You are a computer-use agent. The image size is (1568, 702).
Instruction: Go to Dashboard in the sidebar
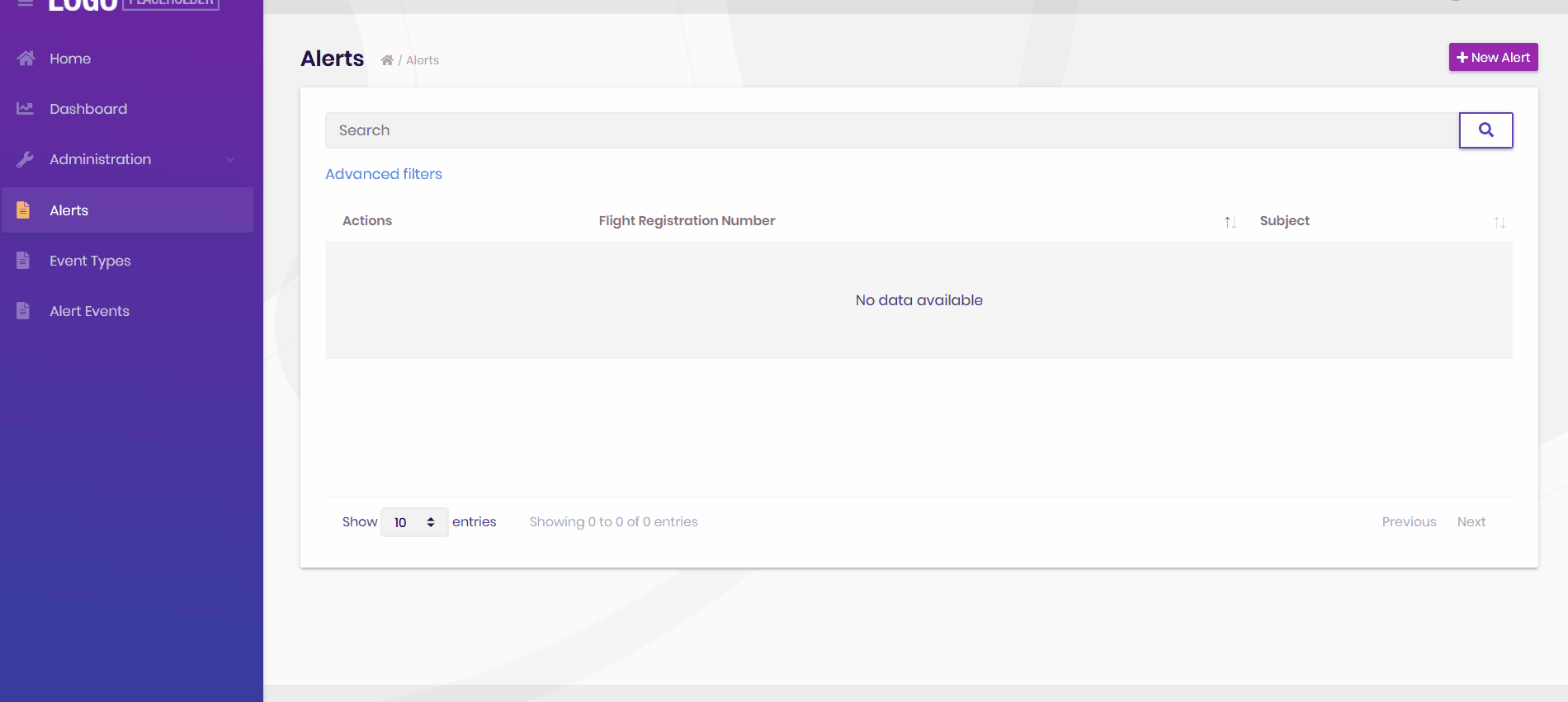tap(88, 109)
